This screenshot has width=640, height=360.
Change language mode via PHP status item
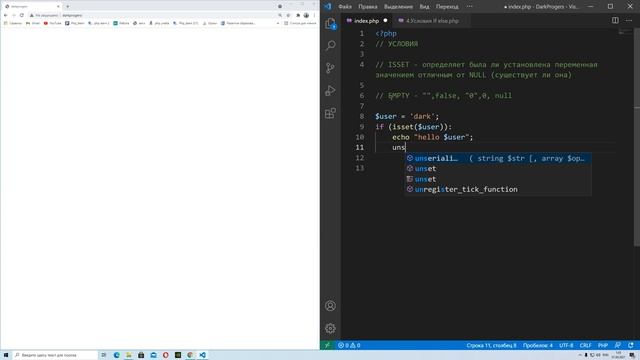[x=603, y=345]
